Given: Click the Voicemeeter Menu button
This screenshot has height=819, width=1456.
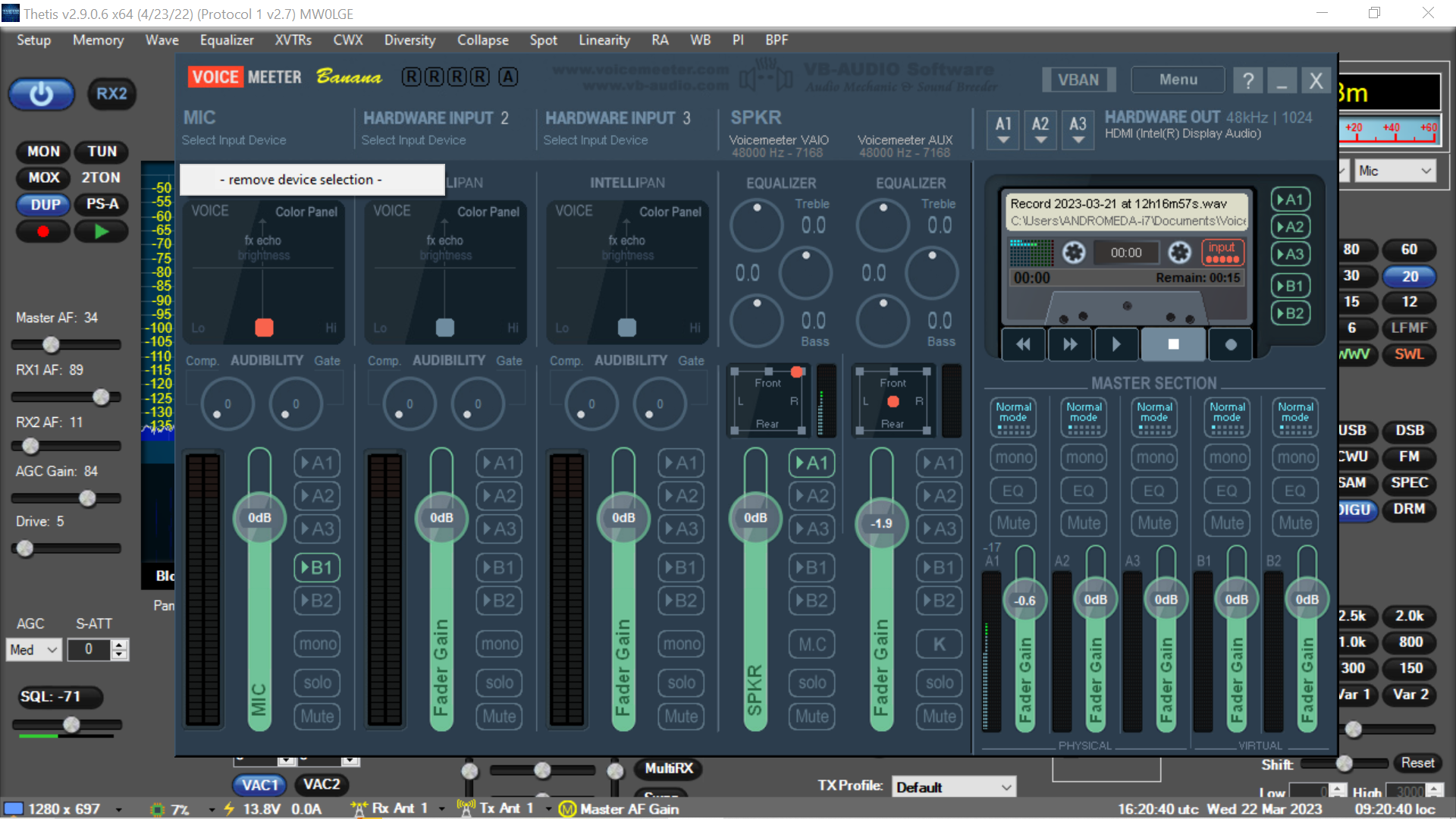Looking at the screenshot, I should pos(1178,80).
